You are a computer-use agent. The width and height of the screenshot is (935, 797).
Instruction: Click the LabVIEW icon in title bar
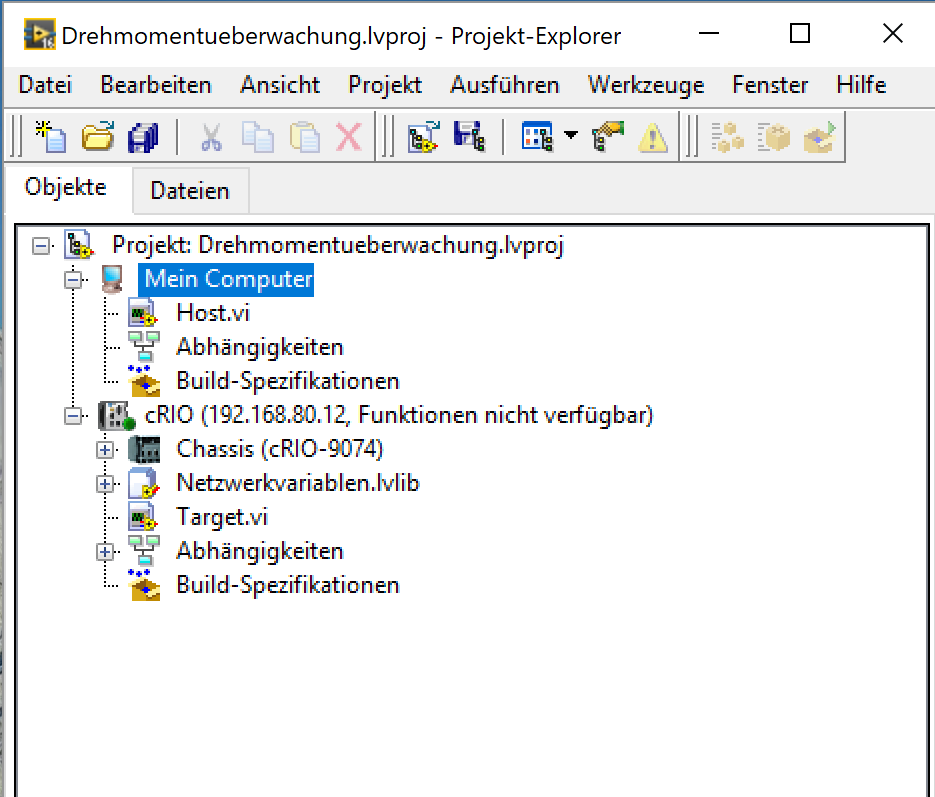39,34
